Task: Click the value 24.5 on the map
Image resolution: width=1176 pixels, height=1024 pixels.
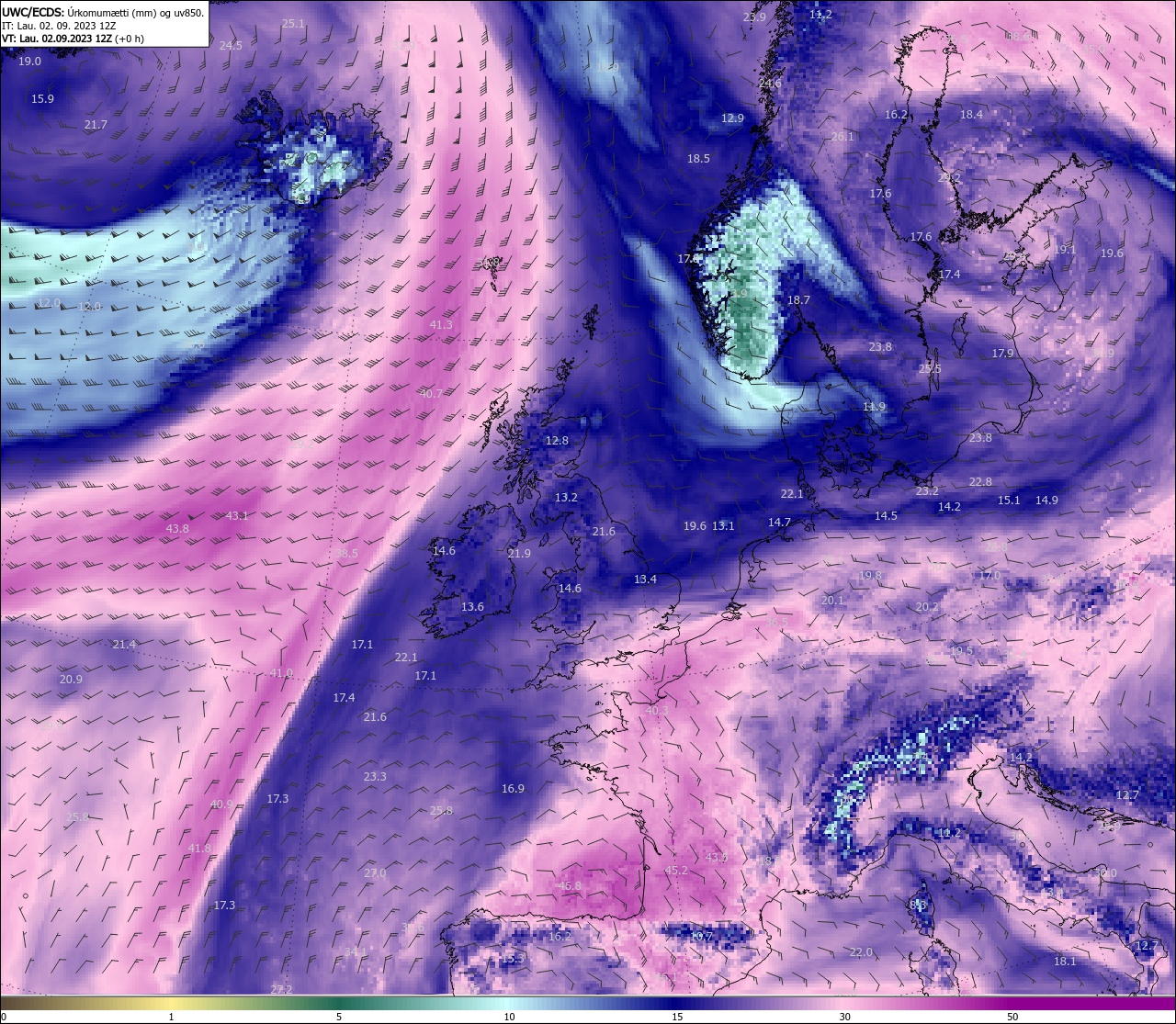Action: (x=231, y=46)
